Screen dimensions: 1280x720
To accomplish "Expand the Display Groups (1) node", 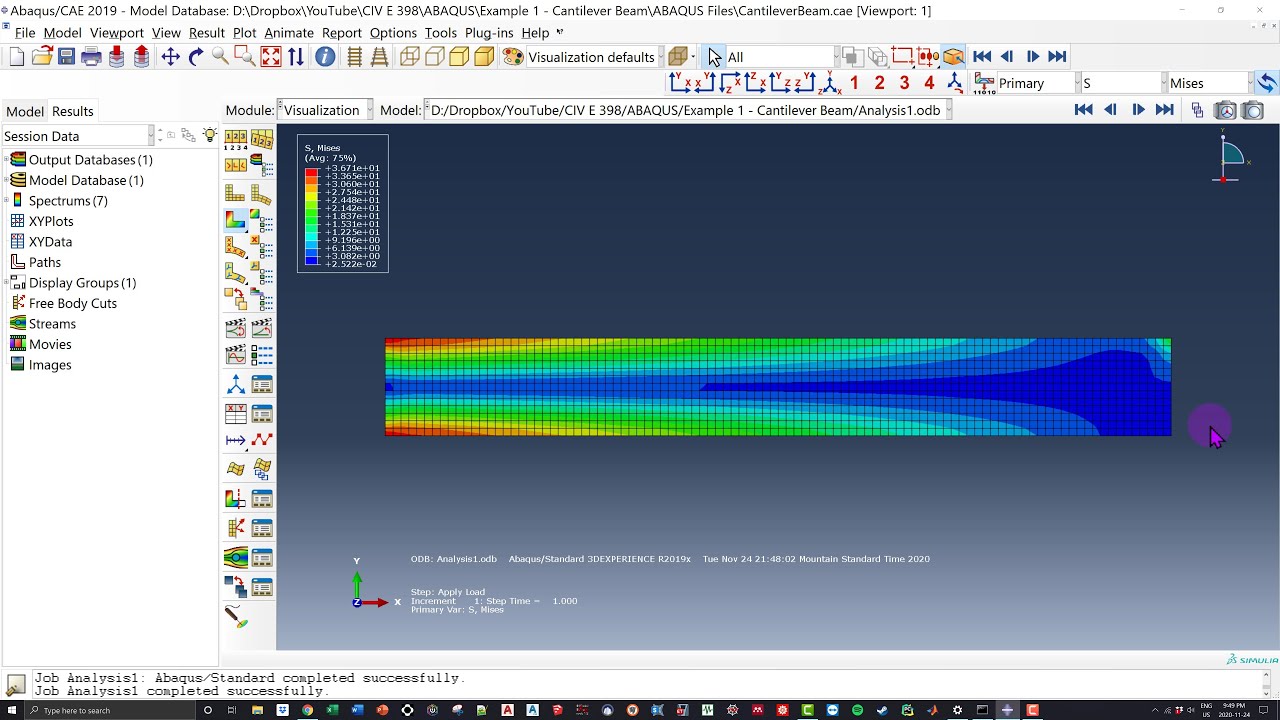I will (7, 282).
